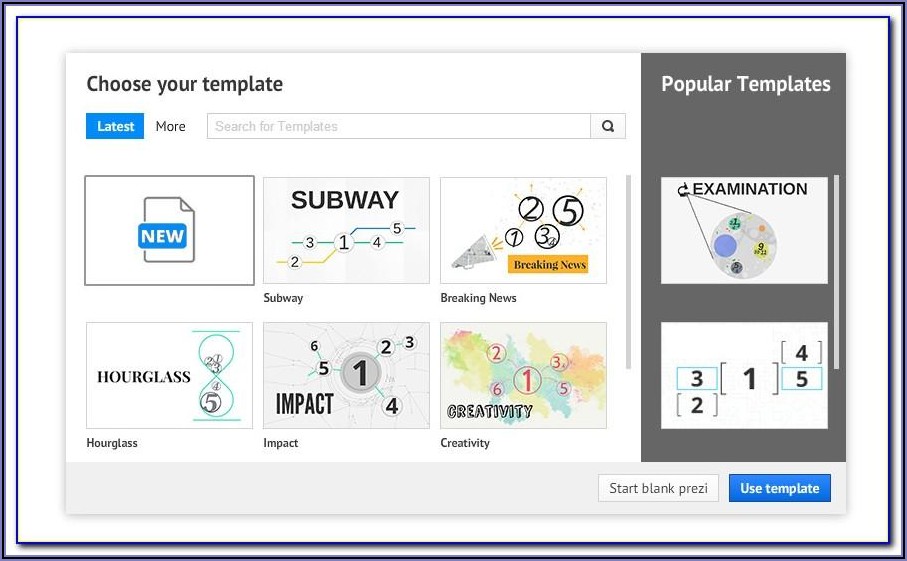Pick the brackets numbered popular template

click(744, 375)
